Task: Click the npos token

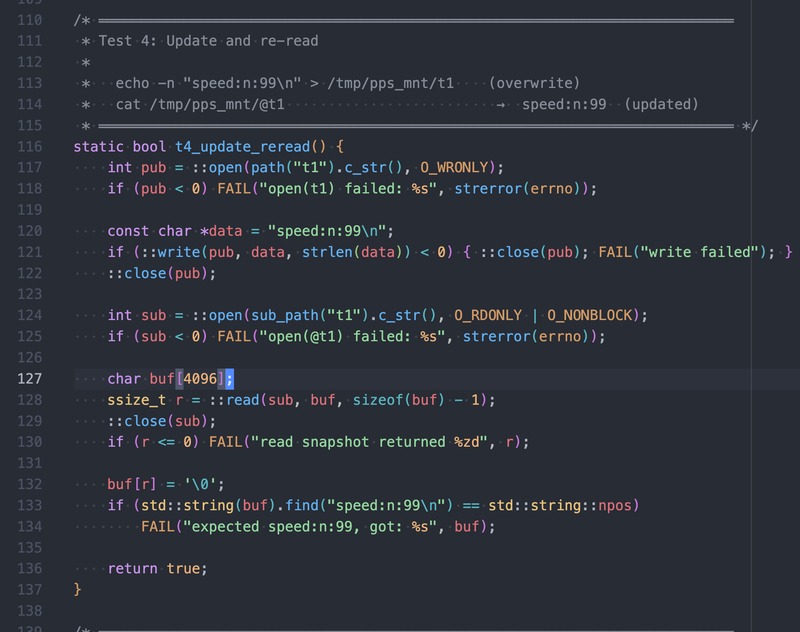Action: [x=615, y=505]
